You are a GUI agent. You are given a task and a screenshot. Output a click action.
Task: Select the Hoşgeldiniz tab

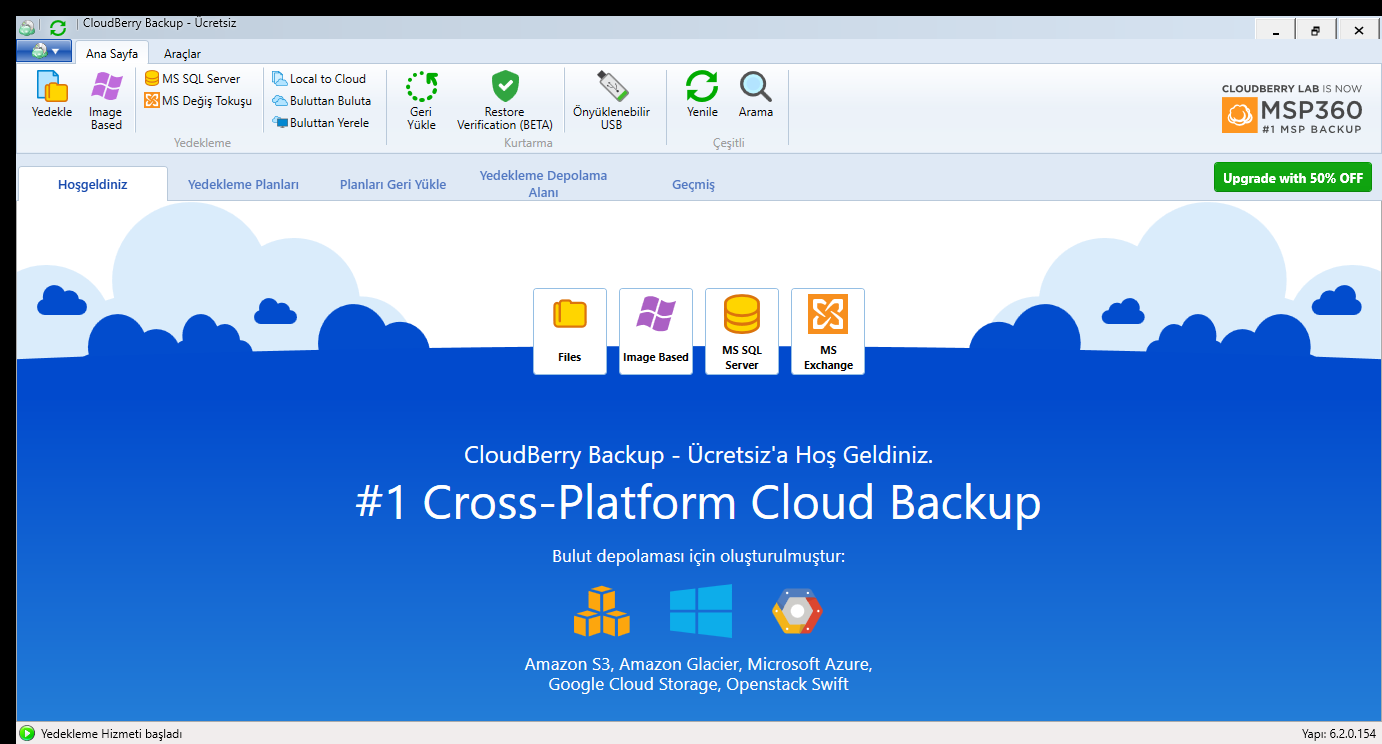pos(93,185)
